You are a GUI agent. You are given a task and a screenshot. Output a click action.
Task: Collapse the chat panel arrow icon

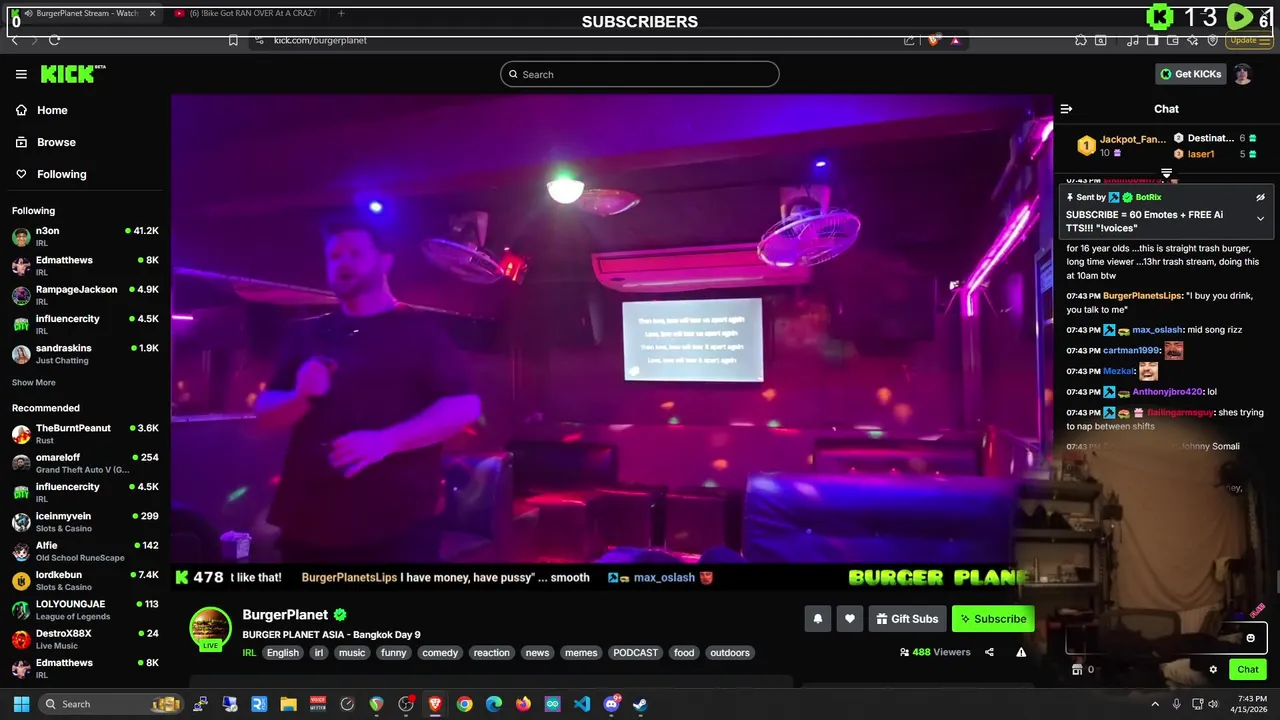pyautogui.click(x=1066, y=109)
